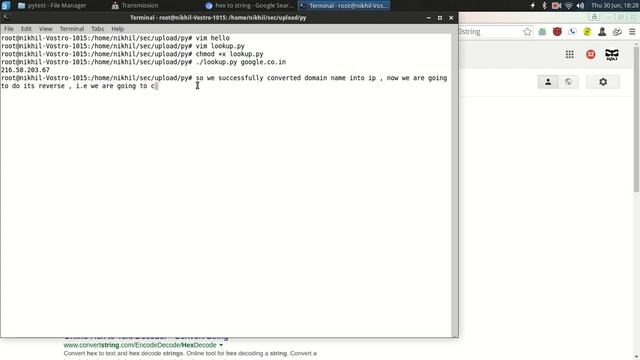Bookmark page using the browser star icon

[527, 31]
